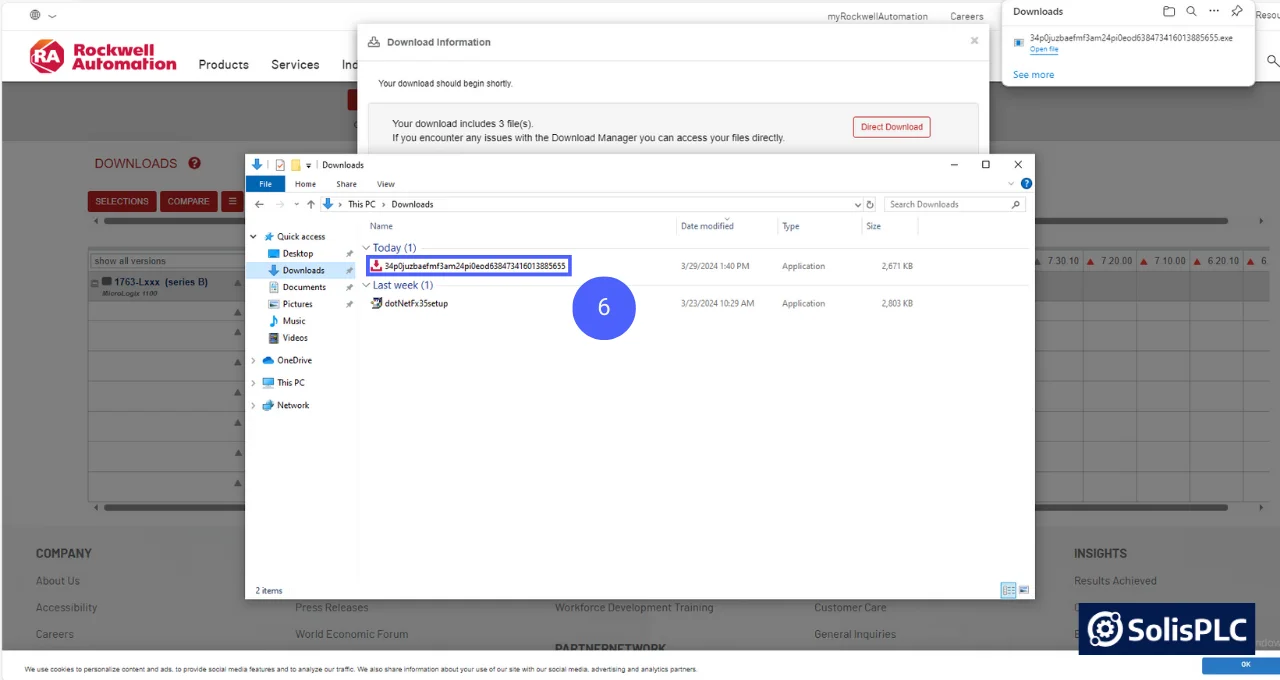1280x680 pixels.
Task: Click the blue Help icon in File Explorer's ribbon
Action: 1026,184
